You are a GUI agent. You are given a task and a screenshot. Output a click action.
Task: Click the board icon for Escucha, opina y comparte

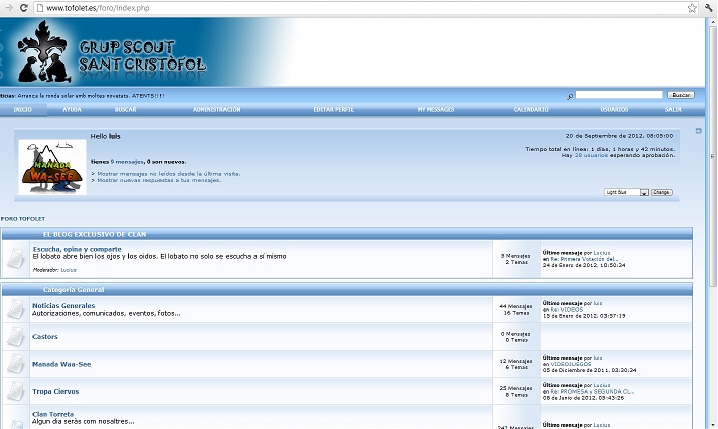[16, 259]
